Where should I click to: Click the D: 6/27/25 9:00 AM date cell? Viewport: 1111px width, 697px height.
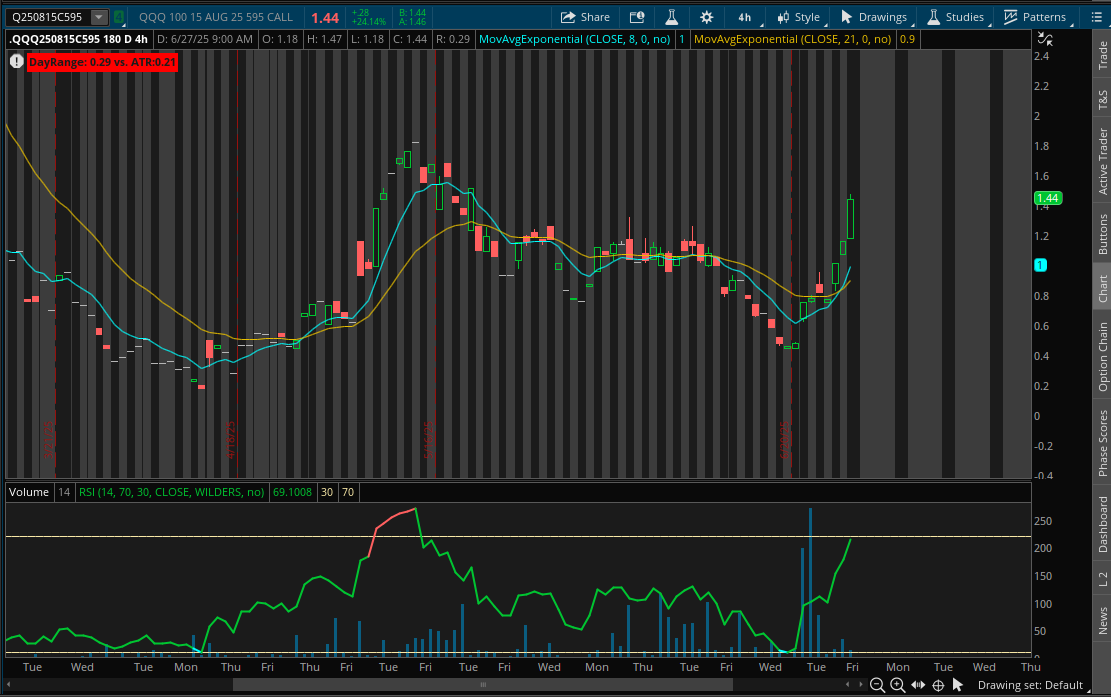204,40
